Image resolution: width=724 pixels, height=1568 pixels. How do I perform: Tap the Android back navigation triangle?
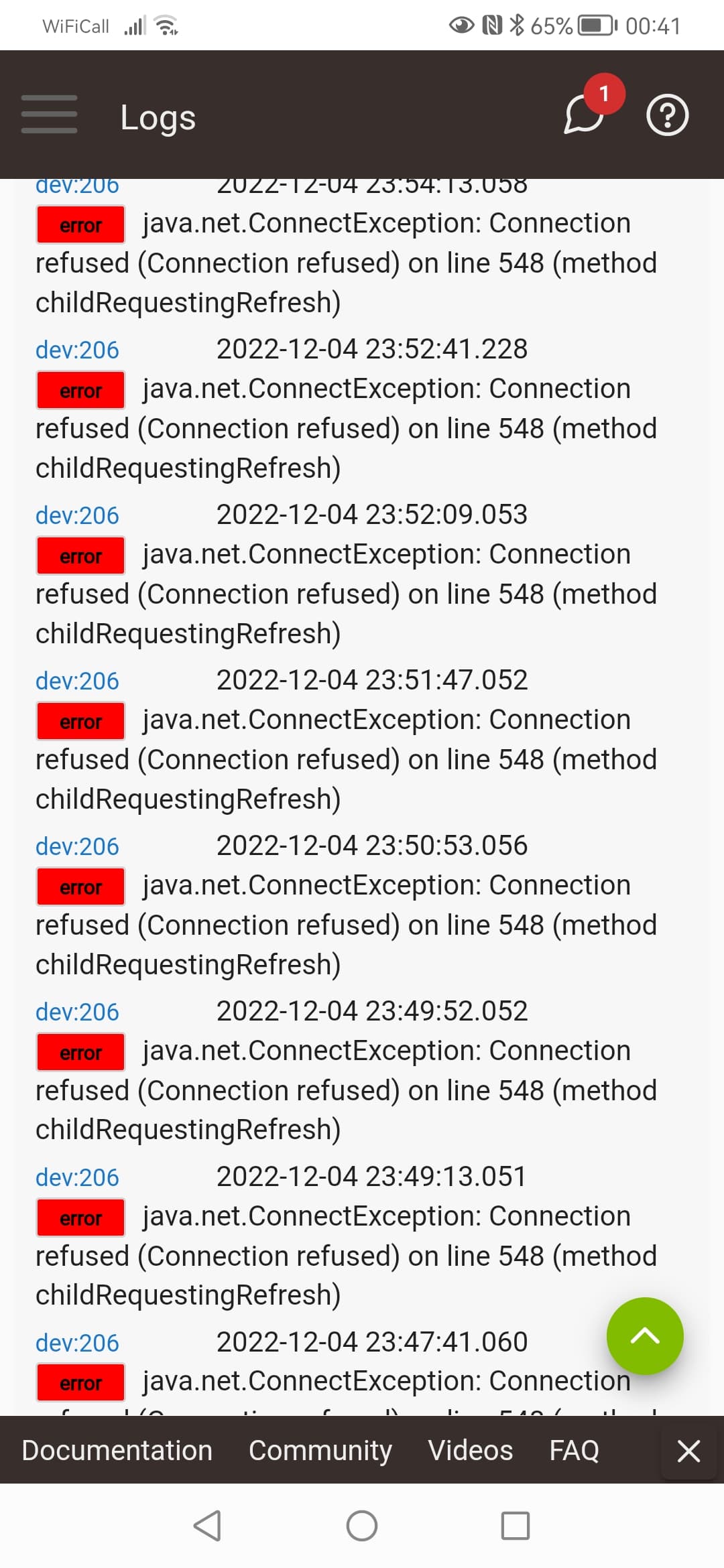point(207,1526)
